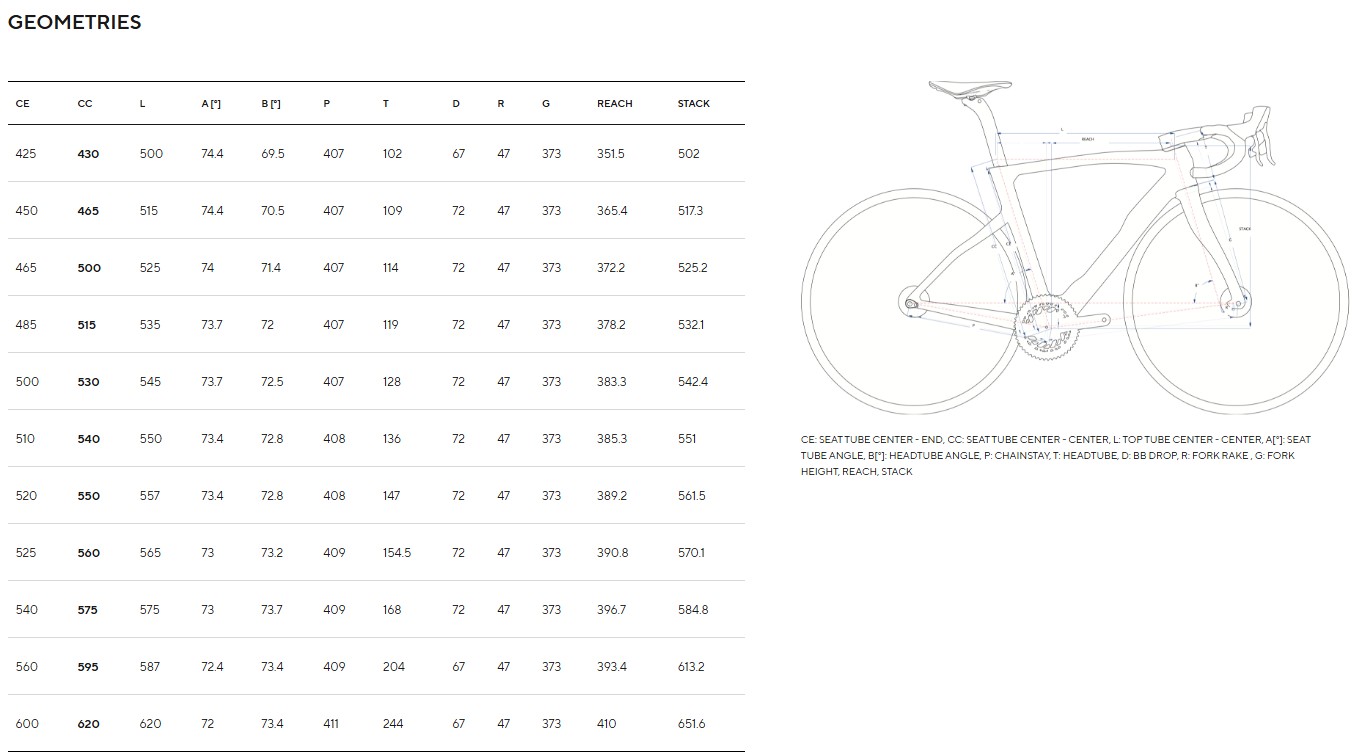Image resolution: width=1354 pixels, height=755 pixels.
Task: Select the bold 430 size value
Action: point(88,154)
